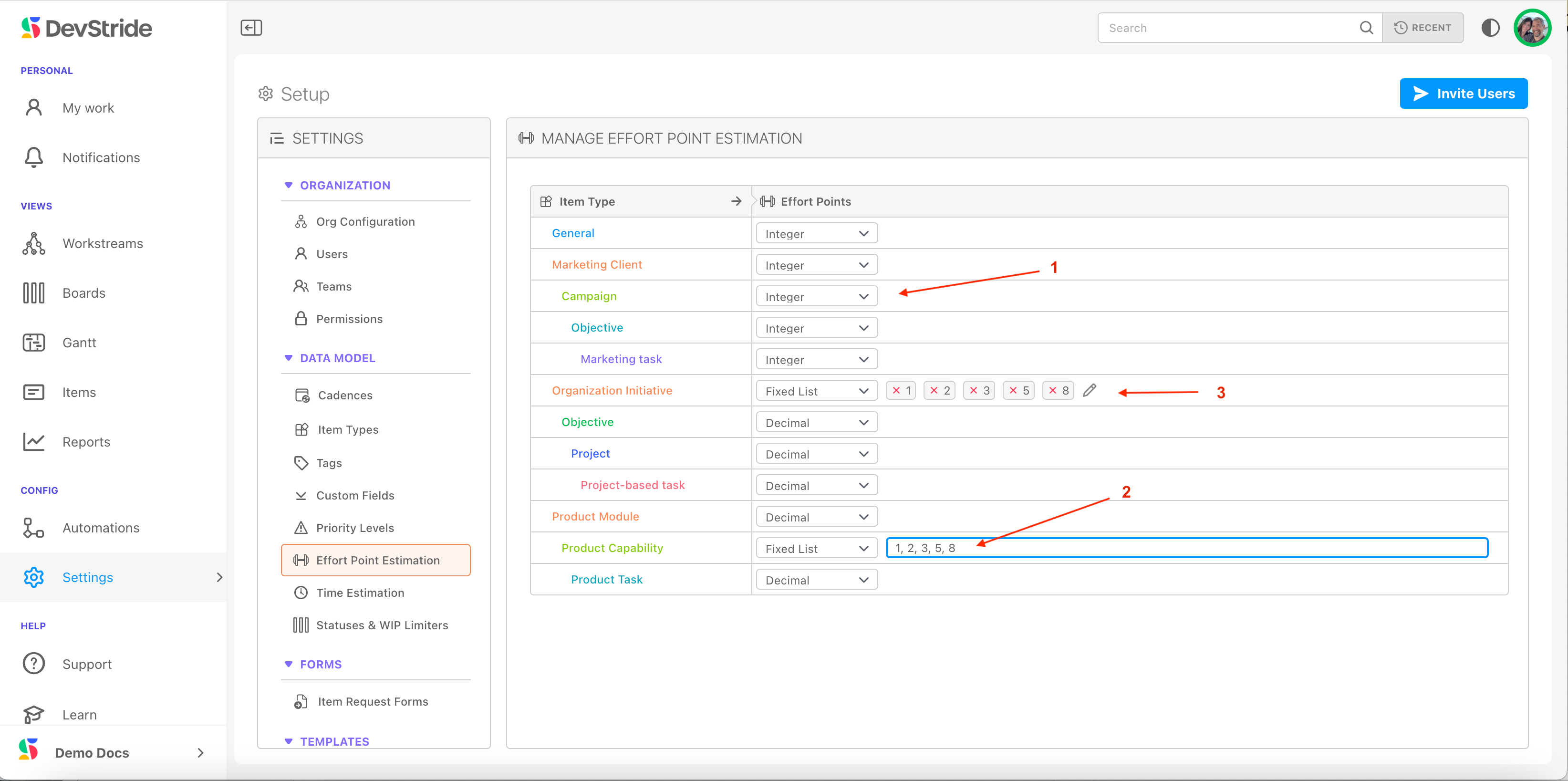Toggle dark mode contrast icon
The image size is (1568, 781).
point(1490,28)
